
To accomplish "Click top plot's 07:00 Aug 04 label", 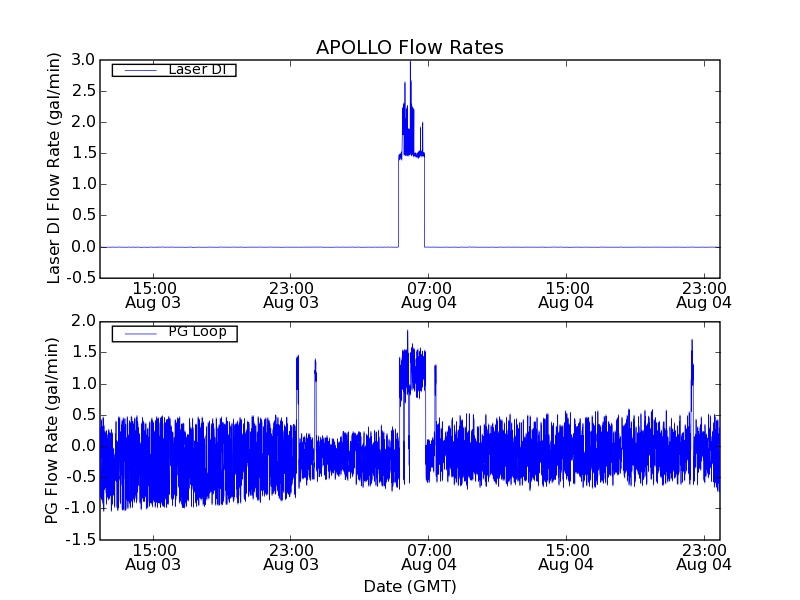I will [x=429, y=296].
